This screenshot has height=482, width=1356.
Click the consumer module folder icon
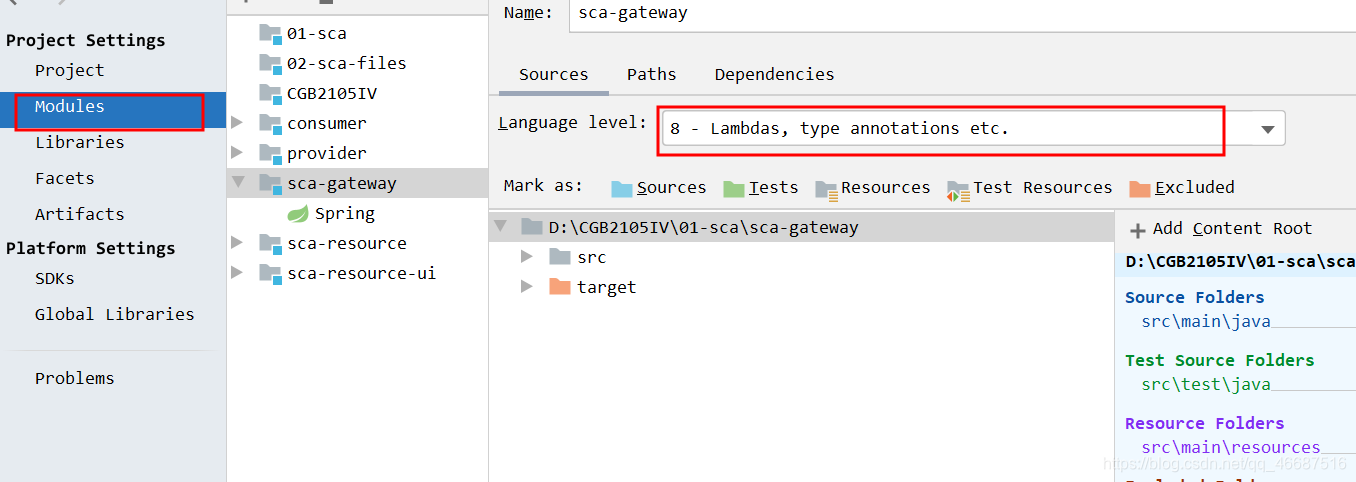tap(270, 123)
